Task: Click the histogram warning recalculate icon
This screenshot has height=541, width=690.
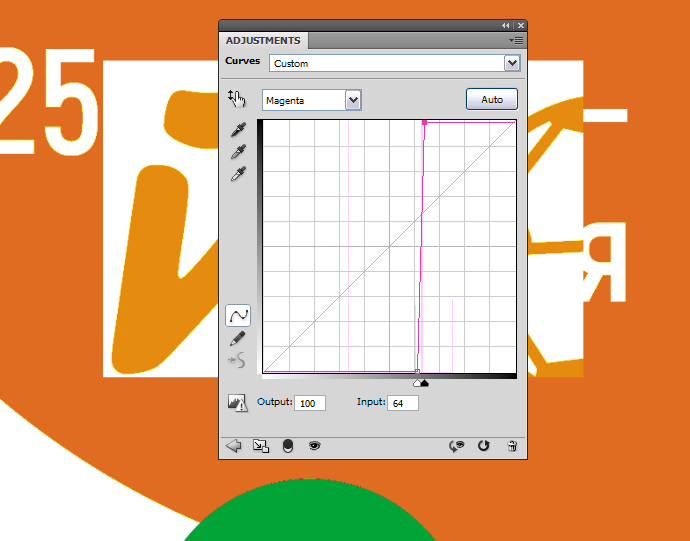Action: pyautogui.click(x=238, y=403)
